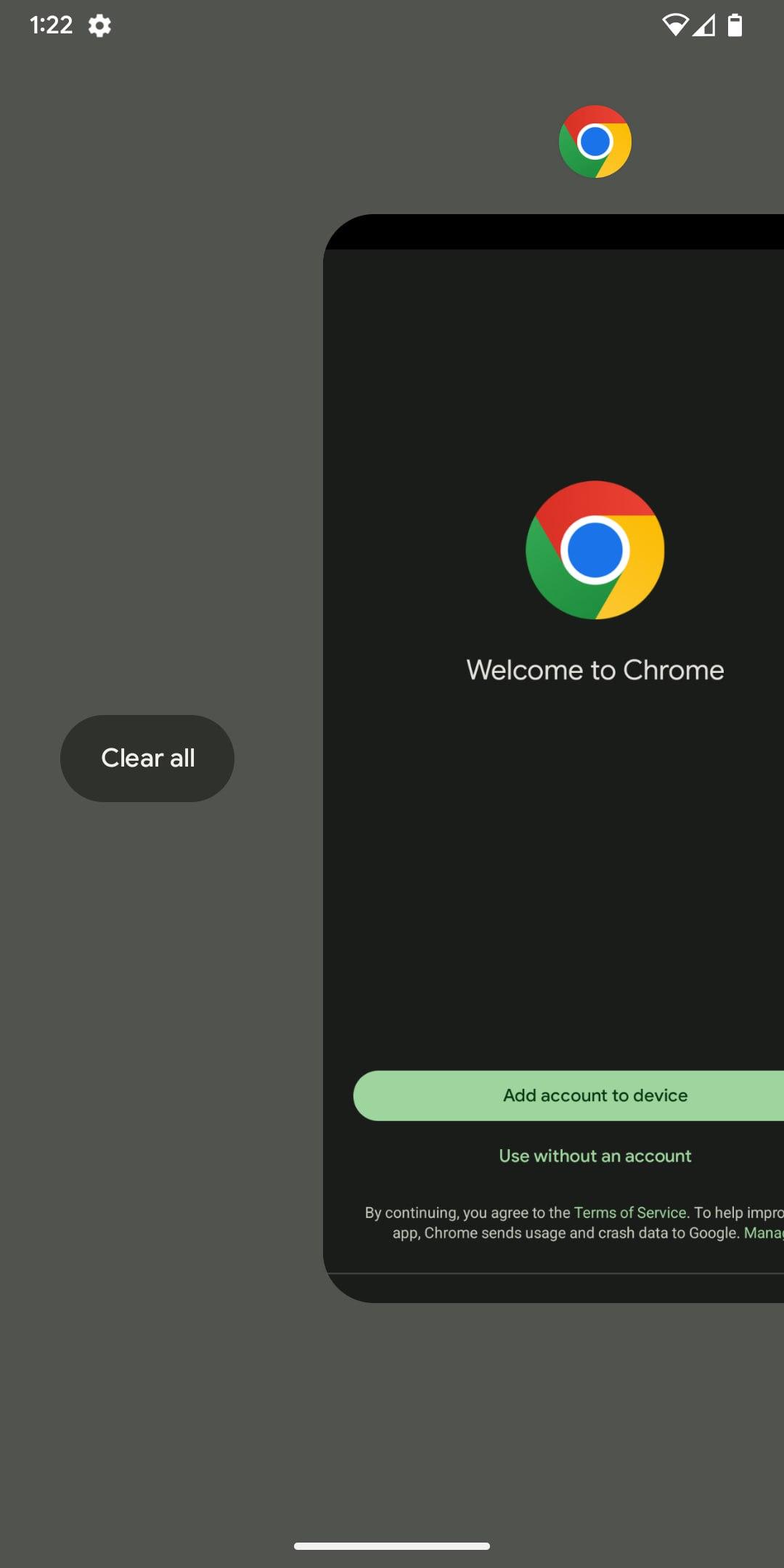Open the Terms of Service link

(x=630, y=1212)
